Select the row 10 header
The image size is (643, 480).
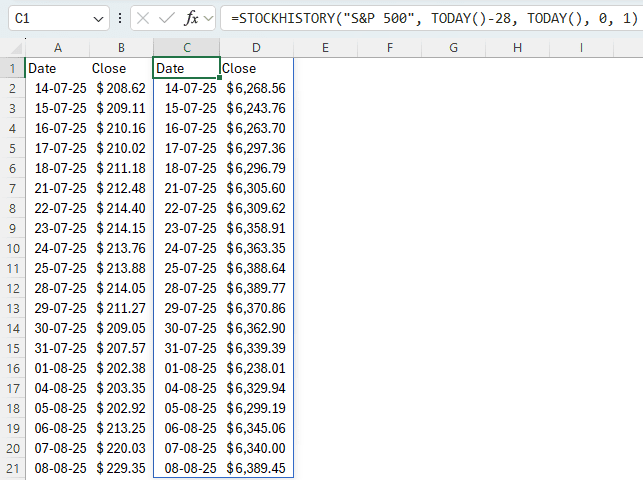(12, 248)
